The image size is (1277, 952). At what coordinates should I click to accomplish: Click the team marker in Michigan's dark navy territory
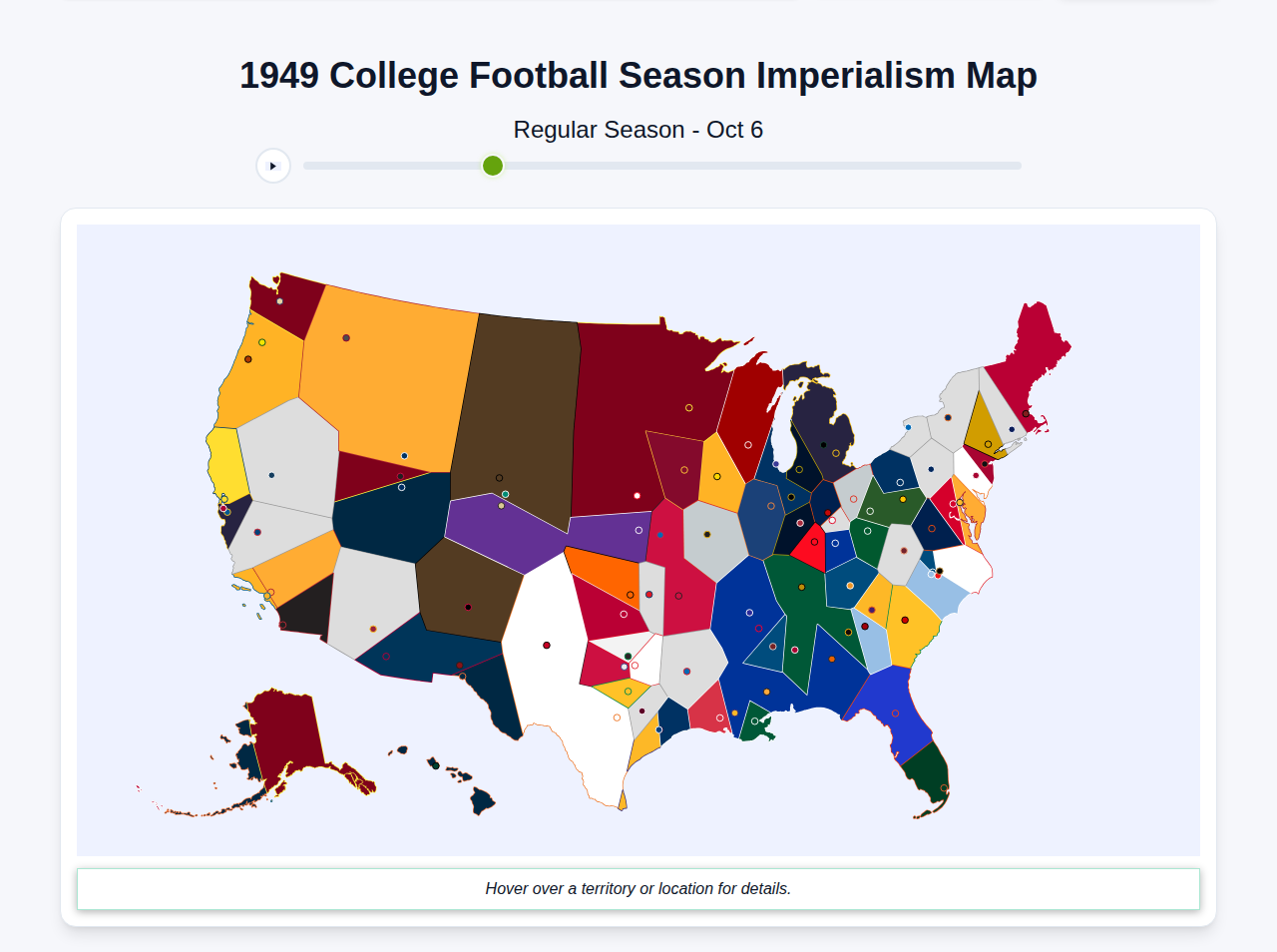pyautogui.click(x=823, y=445)
